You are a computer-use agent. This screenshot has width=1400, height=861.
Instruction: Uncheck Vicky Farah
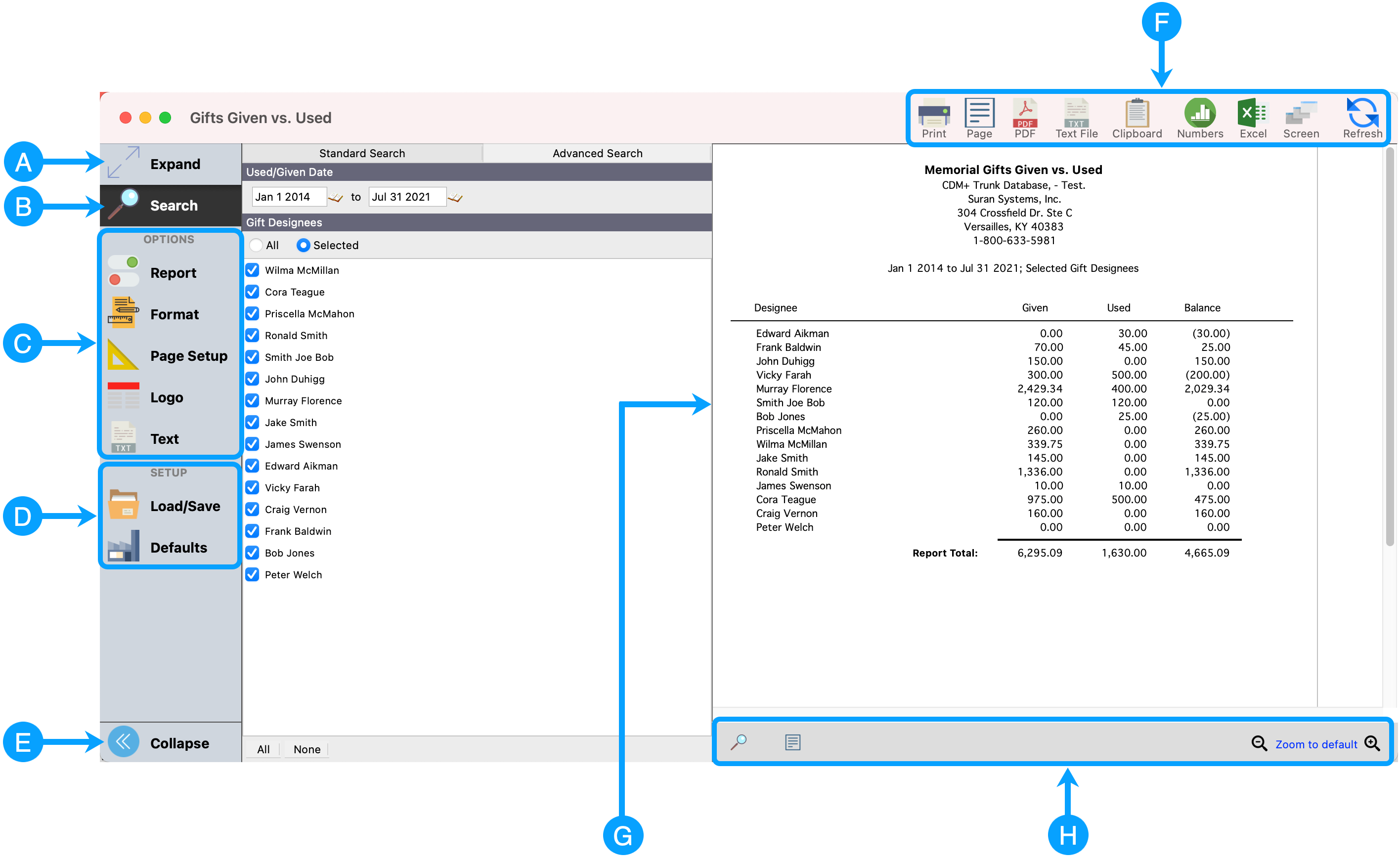[x=252, y=487]
